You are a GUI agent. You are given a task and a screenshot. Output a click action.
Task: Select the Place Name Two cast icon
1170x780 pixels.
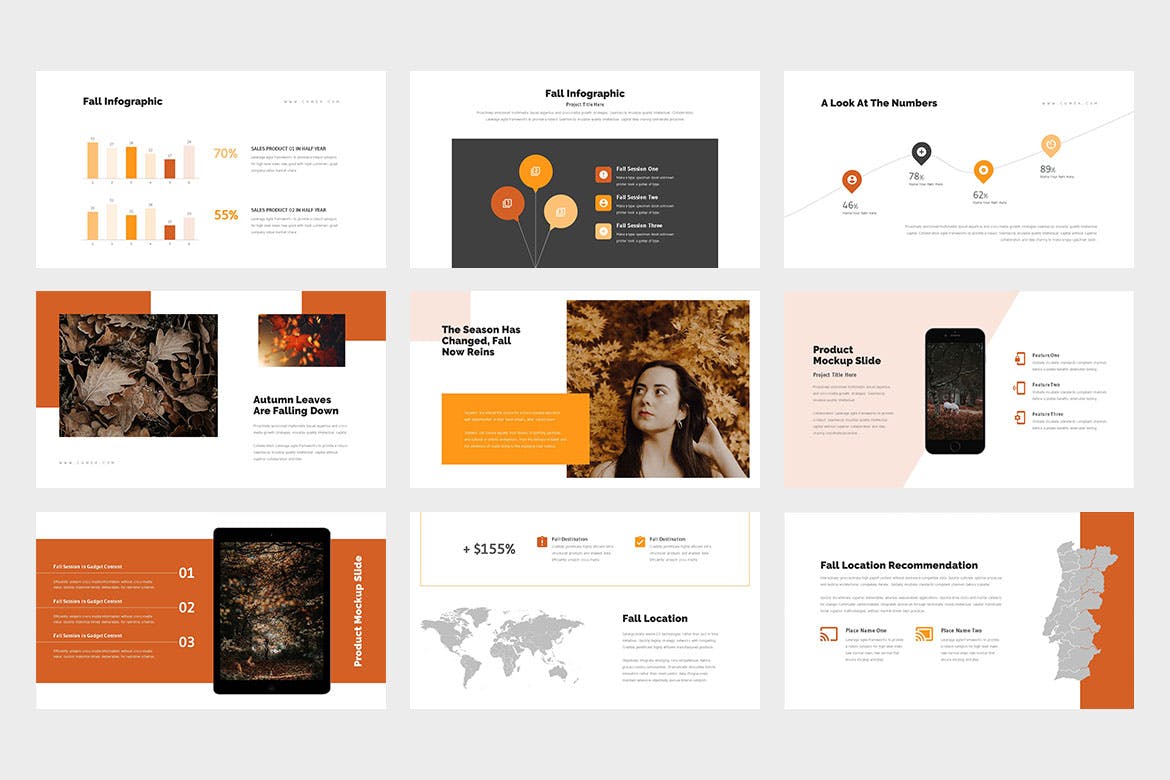[923, 633]
